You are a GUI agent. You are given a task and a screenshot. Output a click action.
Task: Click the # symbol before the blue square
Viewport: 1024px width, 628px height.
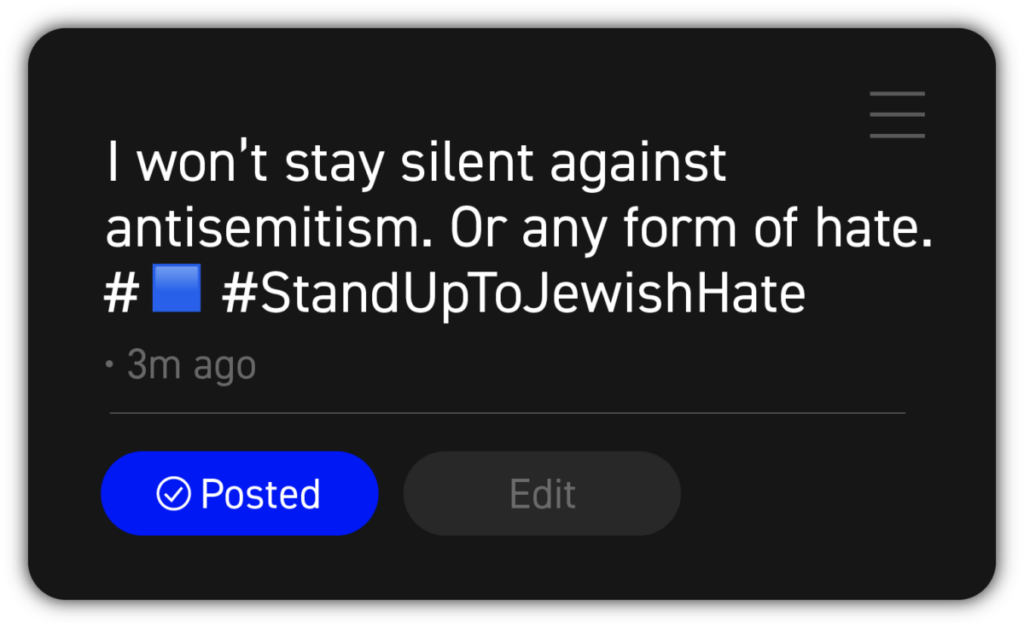[121, 294]
